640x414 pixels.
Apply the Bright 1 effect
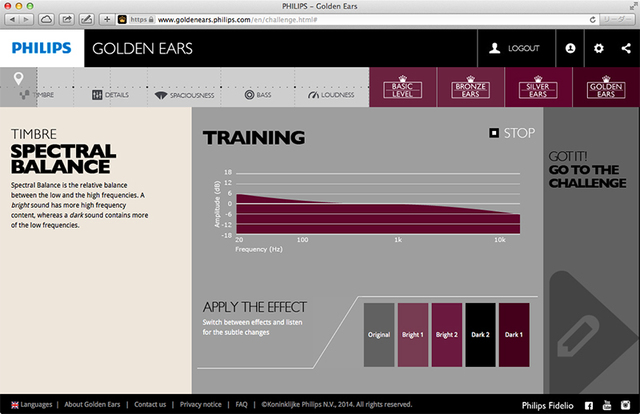coord(413,335)
